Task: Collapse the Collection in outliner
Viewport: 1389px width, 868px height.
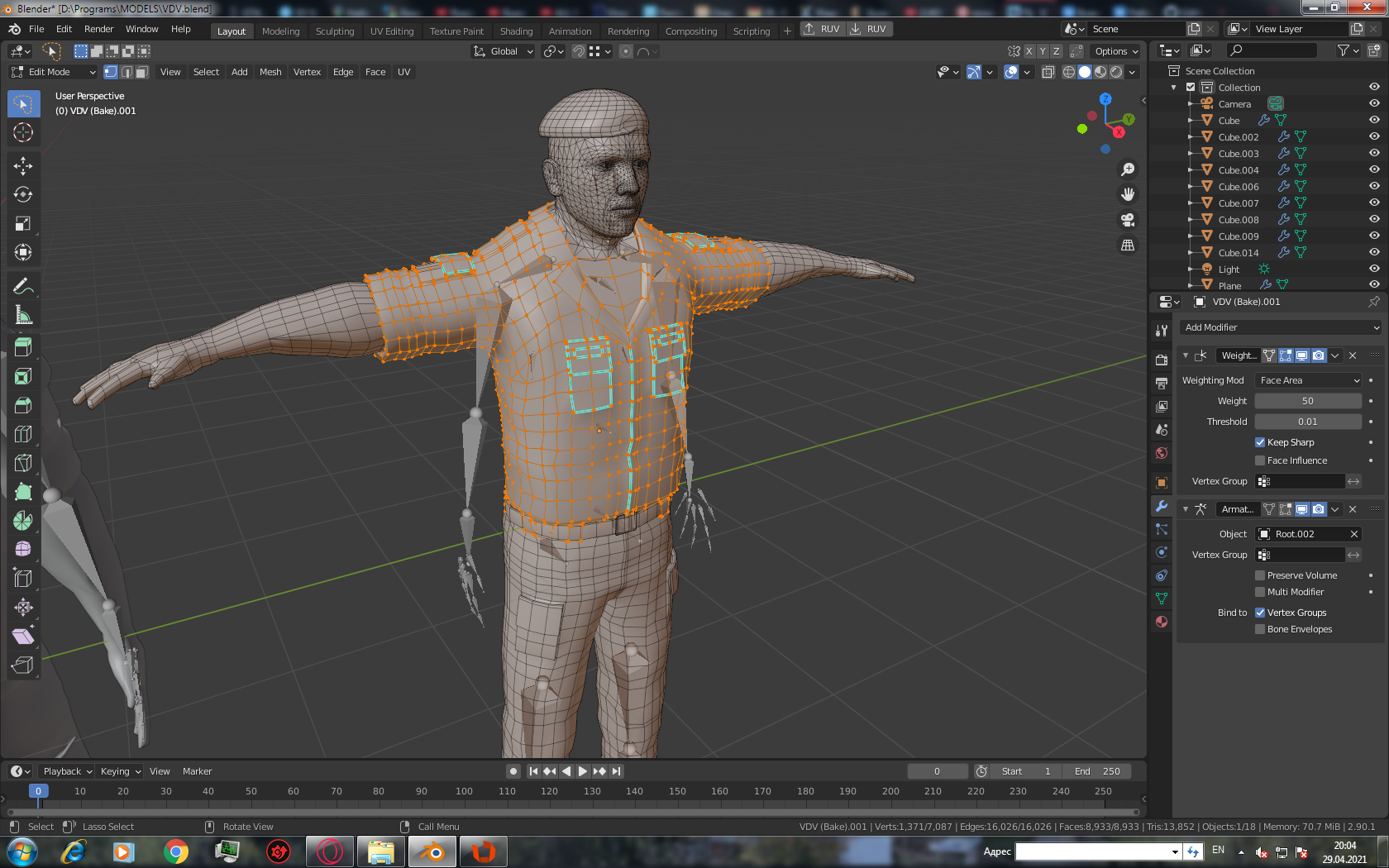Action: click(x=1173, y=88)
